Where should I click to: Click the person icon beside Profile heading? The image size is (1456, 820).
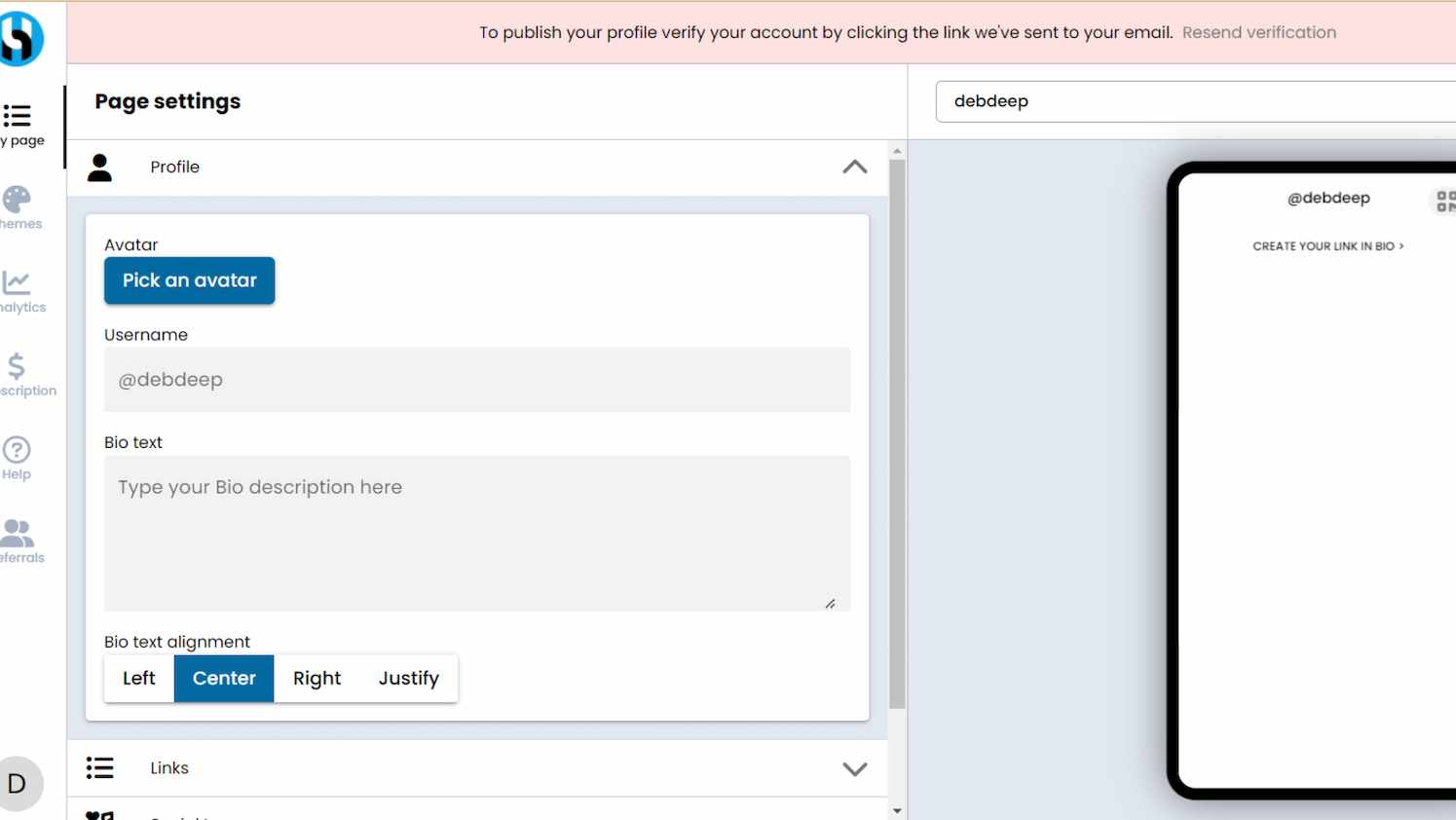tap(100, 167)
